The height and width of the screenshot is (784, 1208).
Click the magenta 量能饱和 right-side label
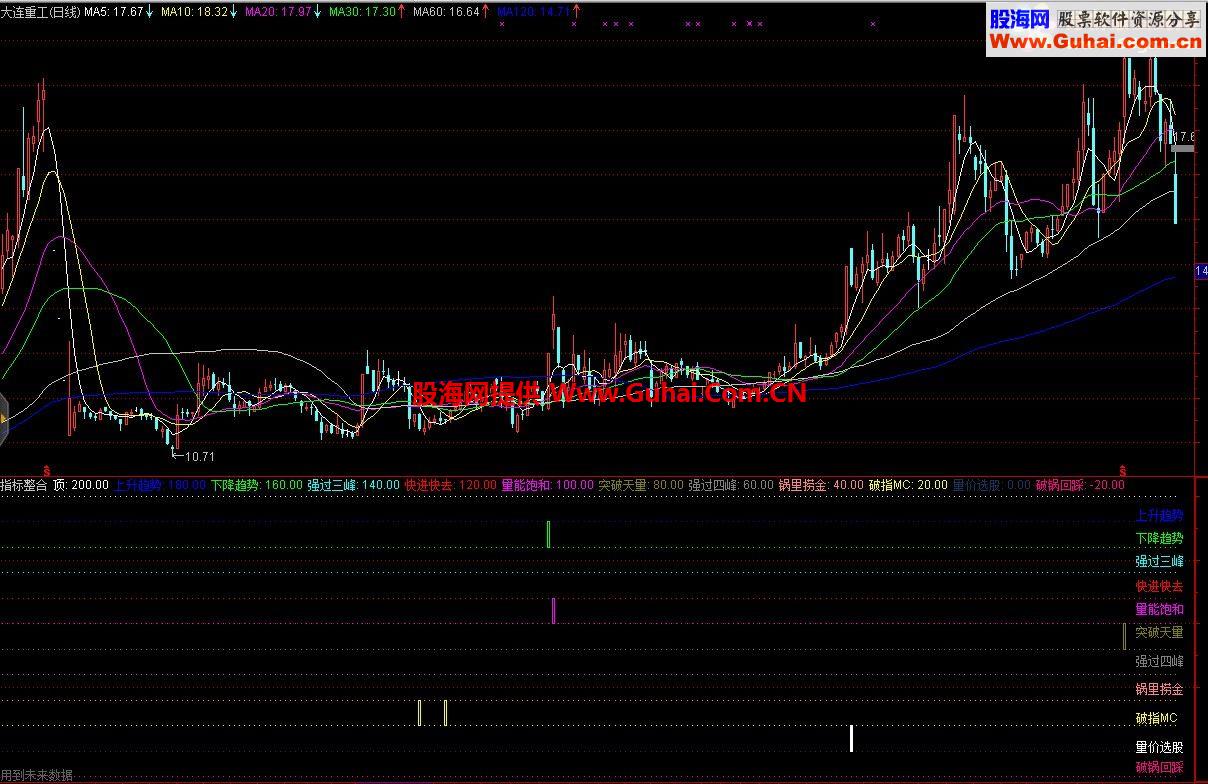(x=1159, y=609)
